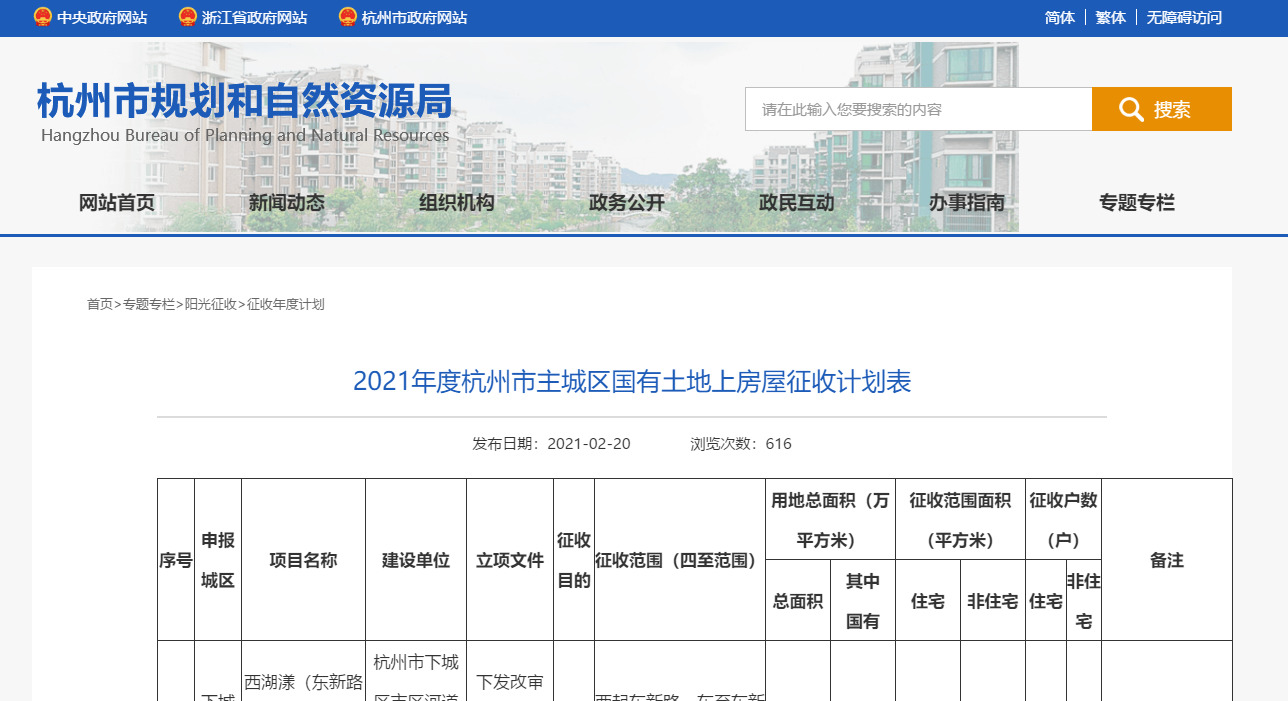This screenshot has height=701, width=1288.
Task: Click the 项目名称 table header
Action: point(303,561)
